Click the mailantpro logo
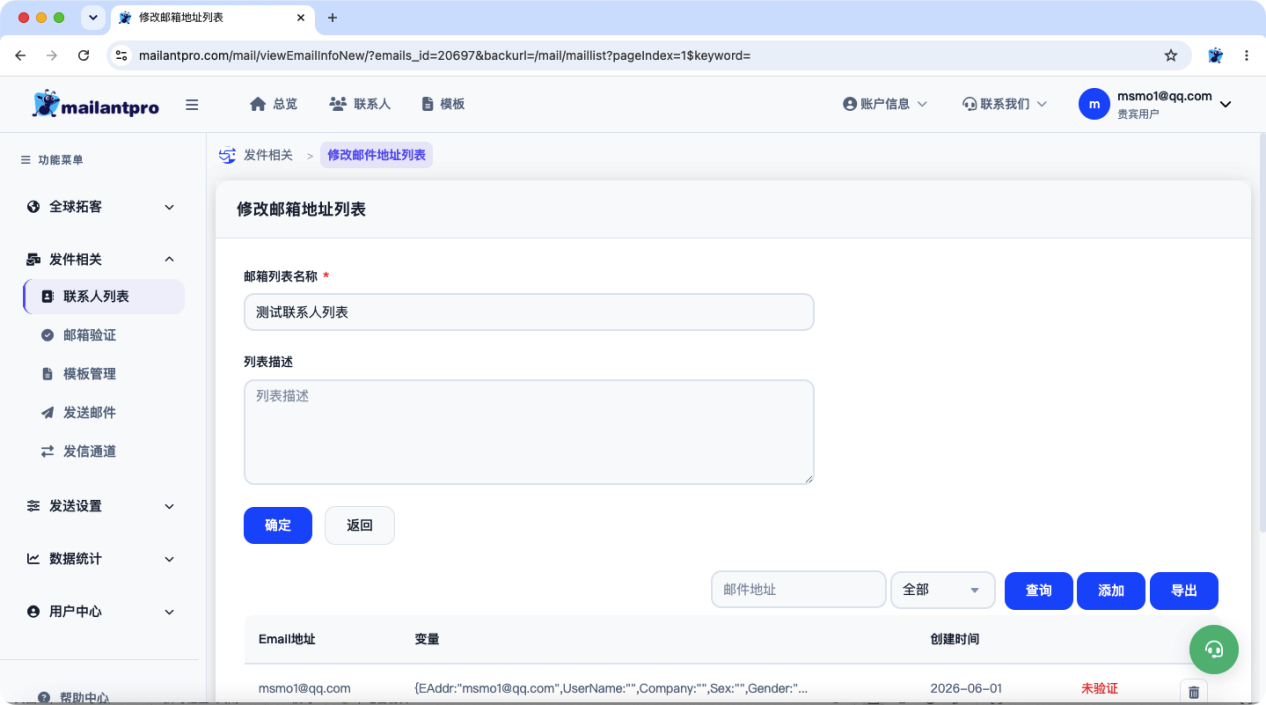 coord(96,104)
